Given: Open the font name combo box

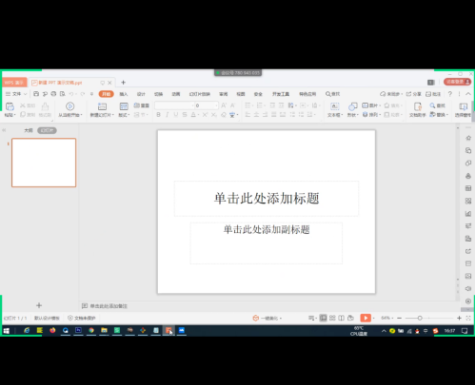Looking at the screenshot, I should pos(174,106).
